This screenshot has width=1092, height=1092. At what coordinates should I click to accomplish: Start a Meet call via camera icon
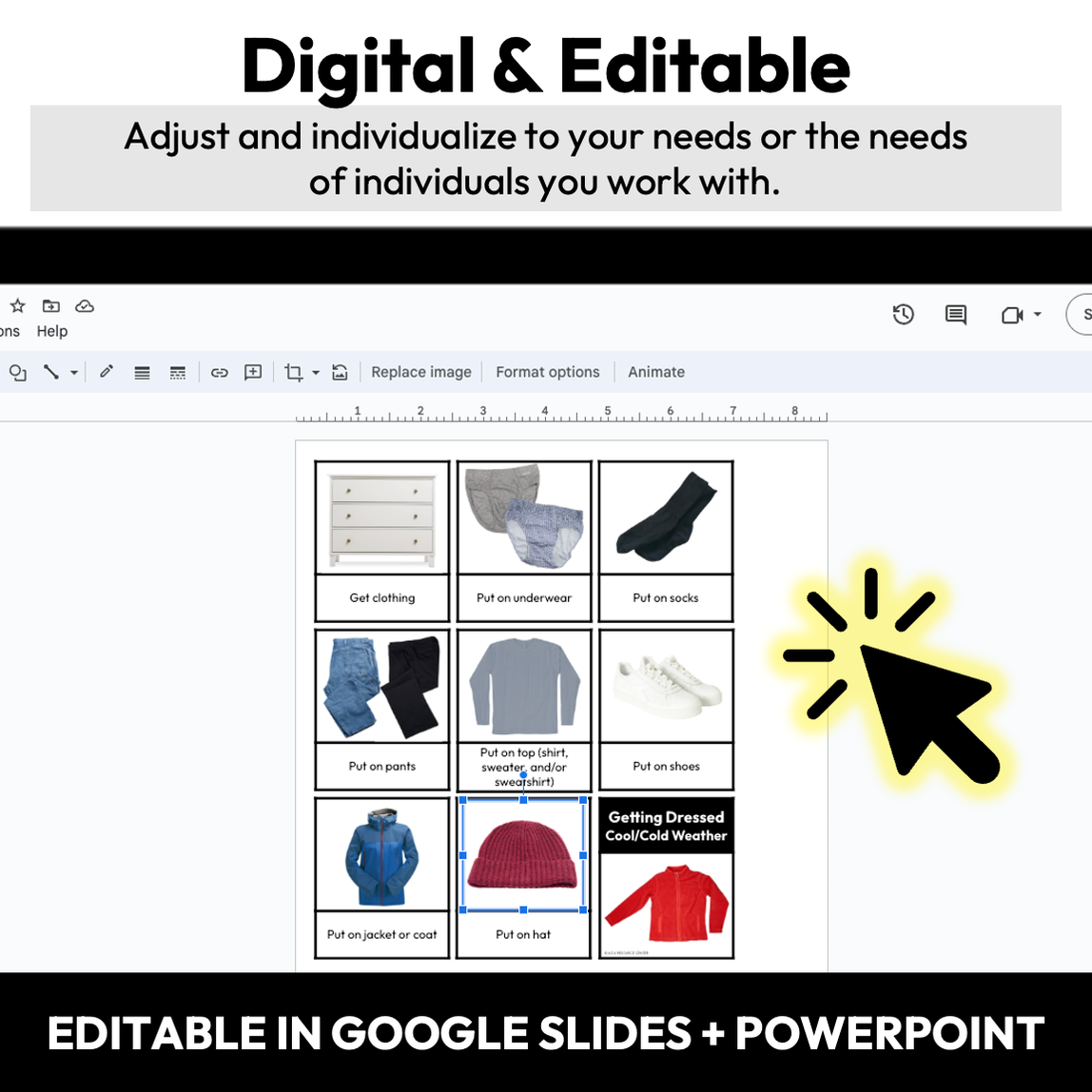click(x=1012, y=315)
